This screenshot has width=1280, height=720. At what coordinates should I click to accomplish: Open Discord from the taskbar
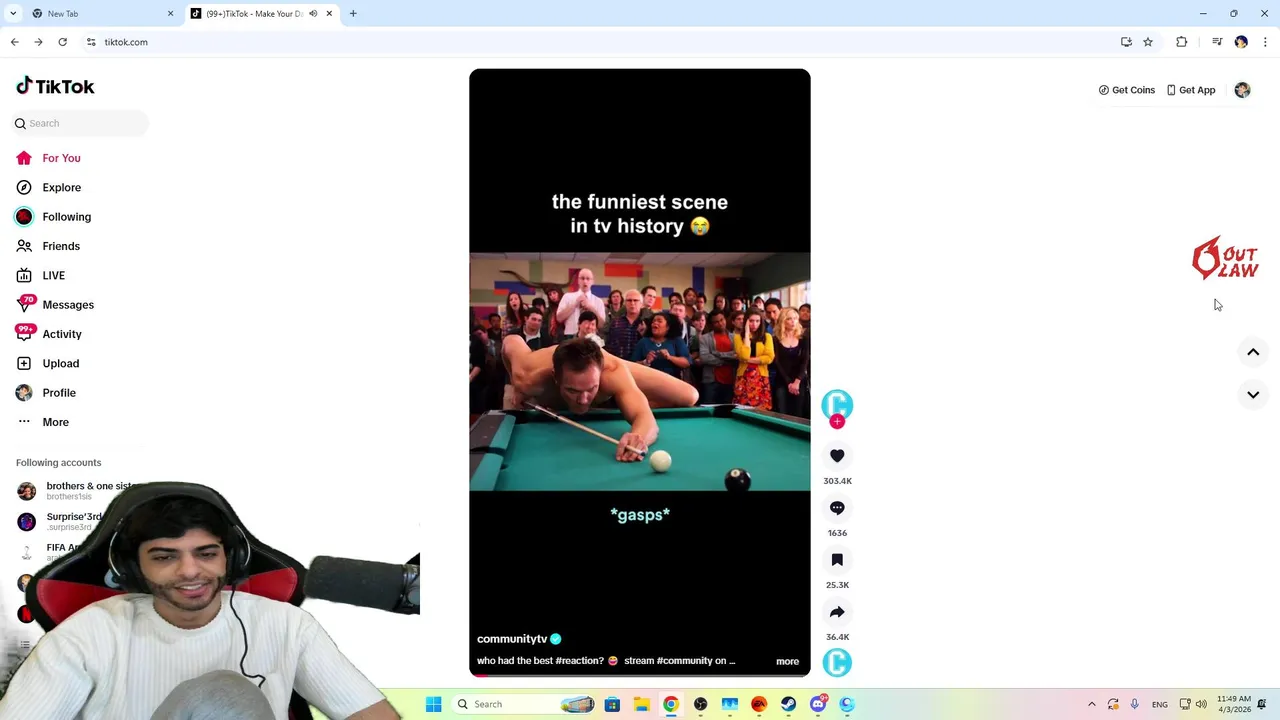coord(818,704)
